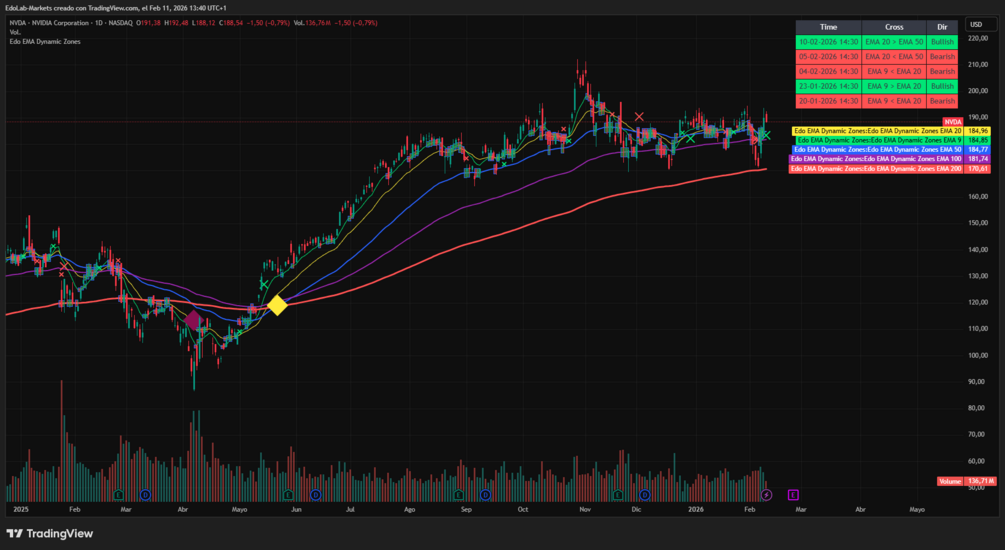Click the TradingView logo
1005x550 pixels.
coord(50,533)
